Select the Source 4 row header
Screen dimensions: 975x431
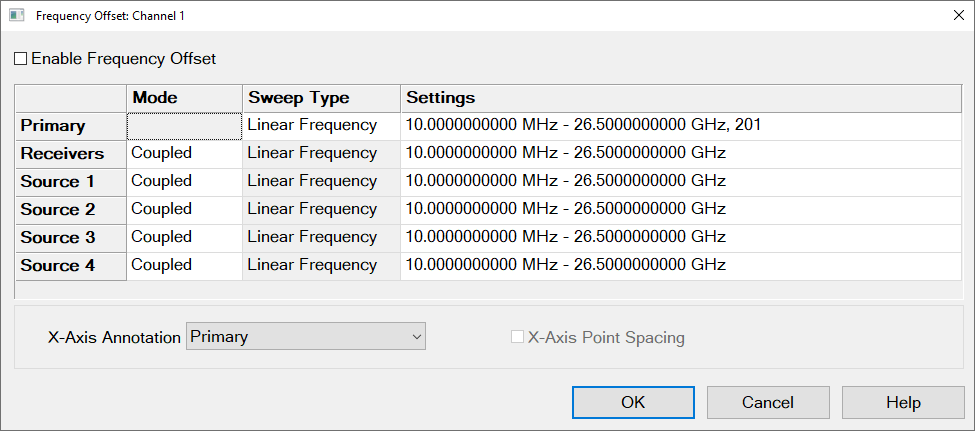70,266
